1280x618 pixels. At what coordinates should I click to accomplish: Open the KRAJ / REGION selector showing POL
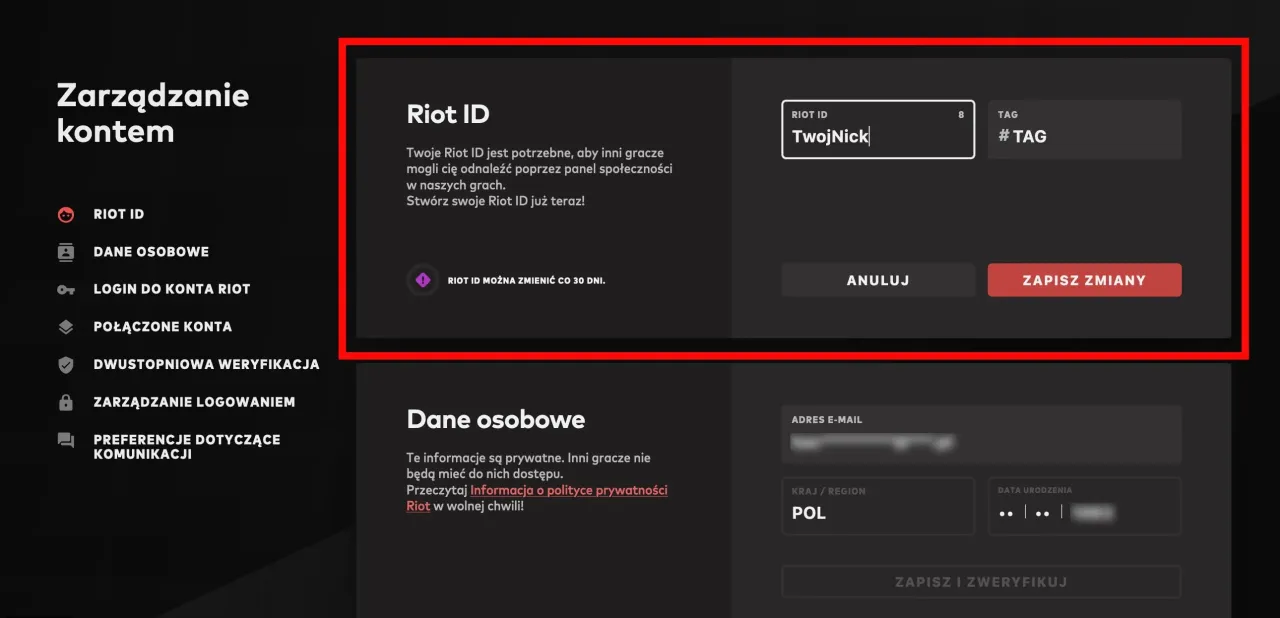coord(877,506)
